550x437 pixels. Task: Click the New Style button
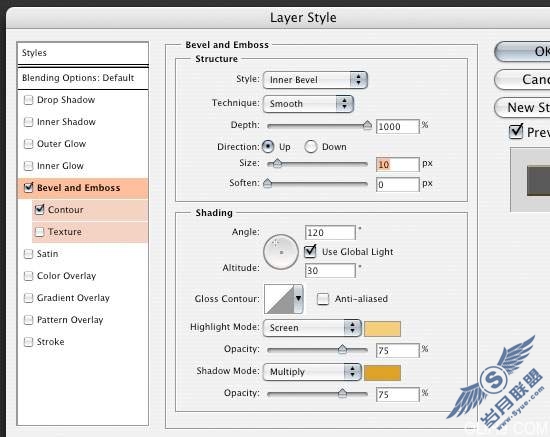tap(523, 107)
